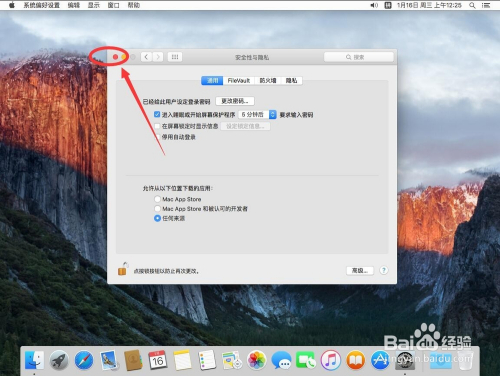Click the unlocked padlock icon
The image size is (500, 376).
pos(123,269)
